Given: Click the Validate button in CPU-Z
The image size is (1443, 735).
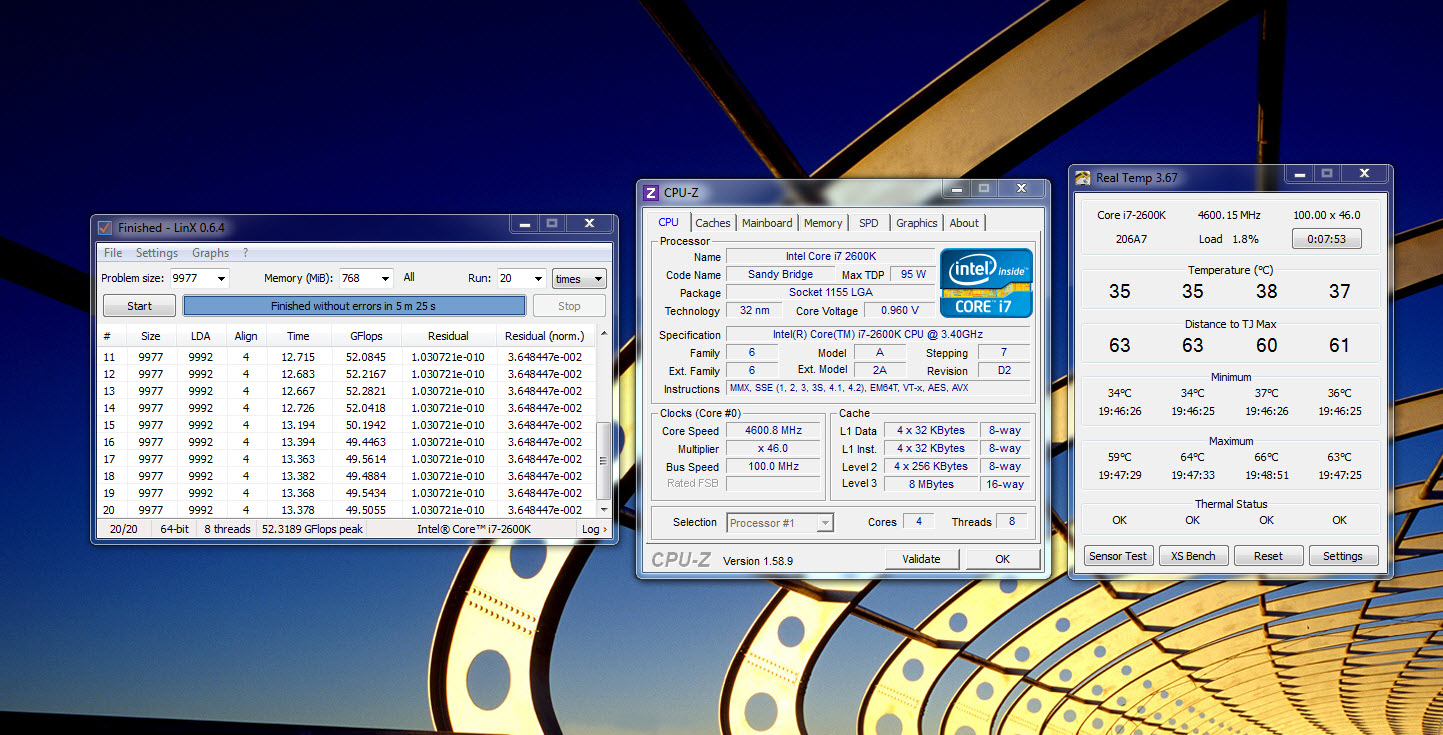Looking at the screenshot, I should coord(921,559).
